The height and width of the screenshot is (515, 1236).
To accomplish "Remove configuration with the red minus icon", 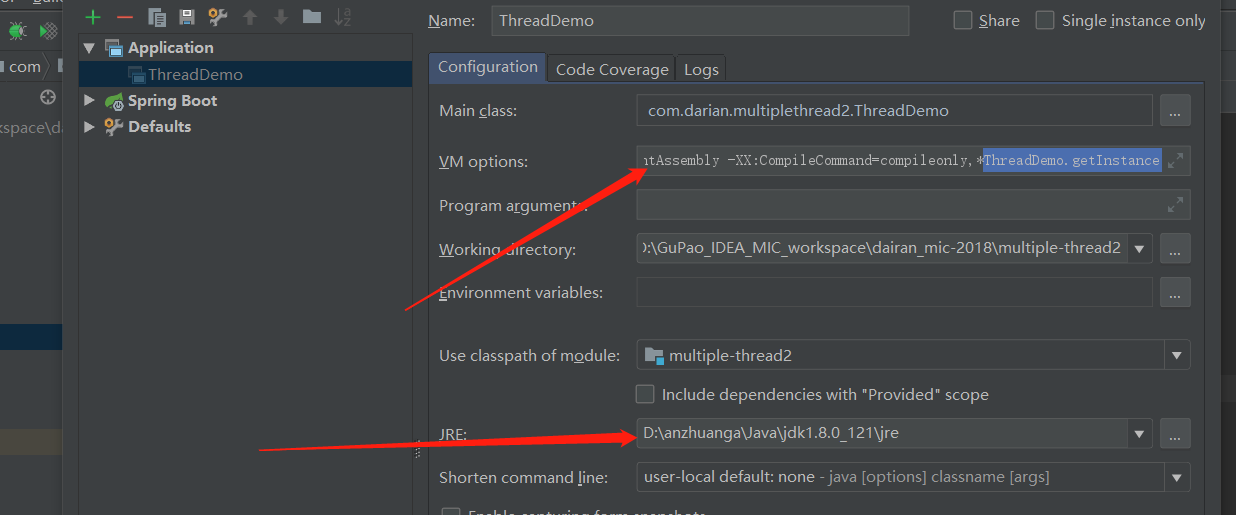I will tap(124, 16).
